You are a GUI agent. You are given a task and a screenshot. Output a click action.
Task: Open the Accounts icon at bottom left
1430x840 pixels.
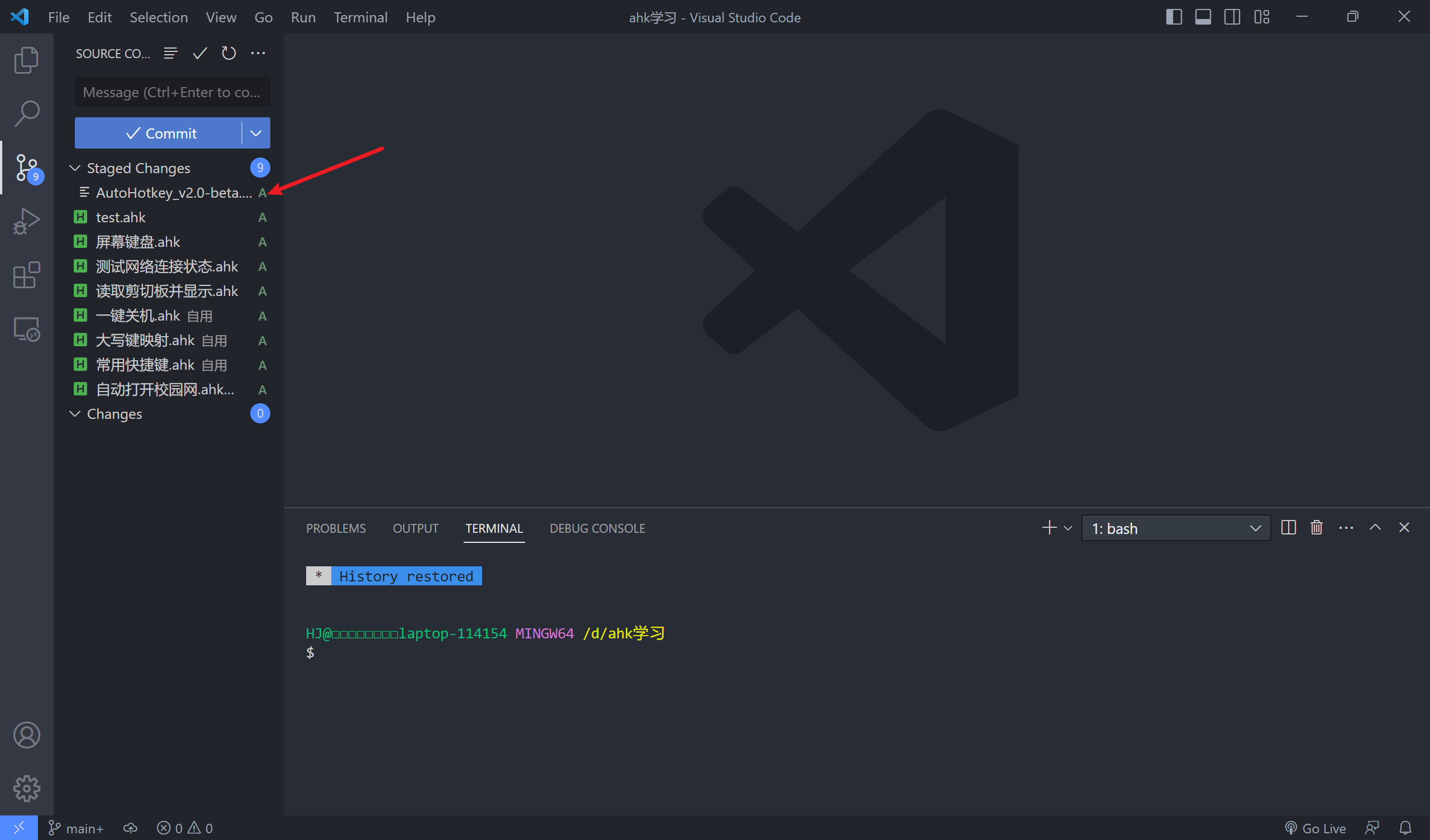[26, 734]
